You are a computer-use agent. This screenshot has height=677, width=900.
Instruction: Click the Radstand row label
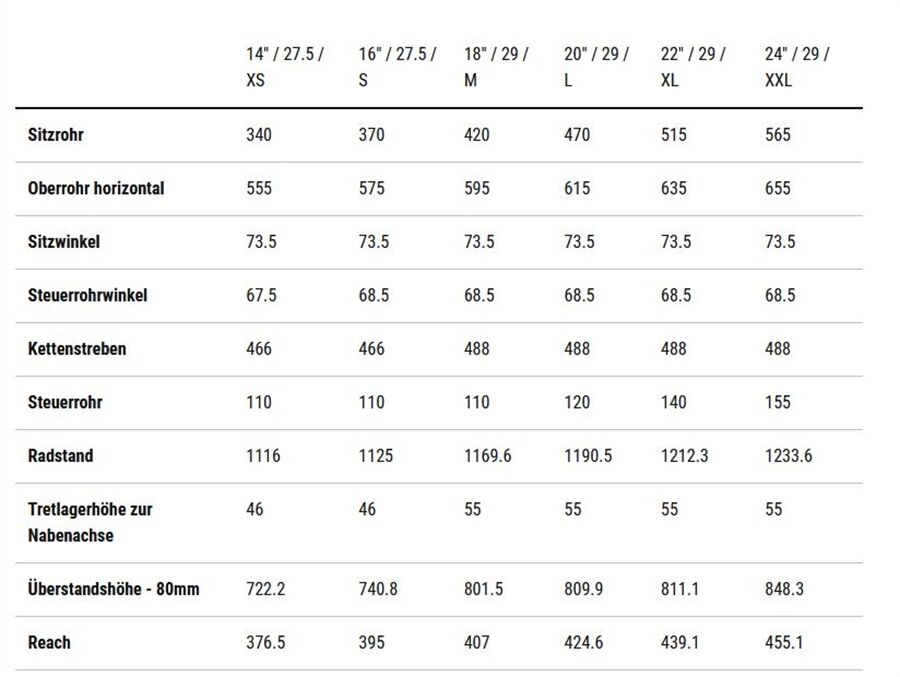tap(60, 456)
